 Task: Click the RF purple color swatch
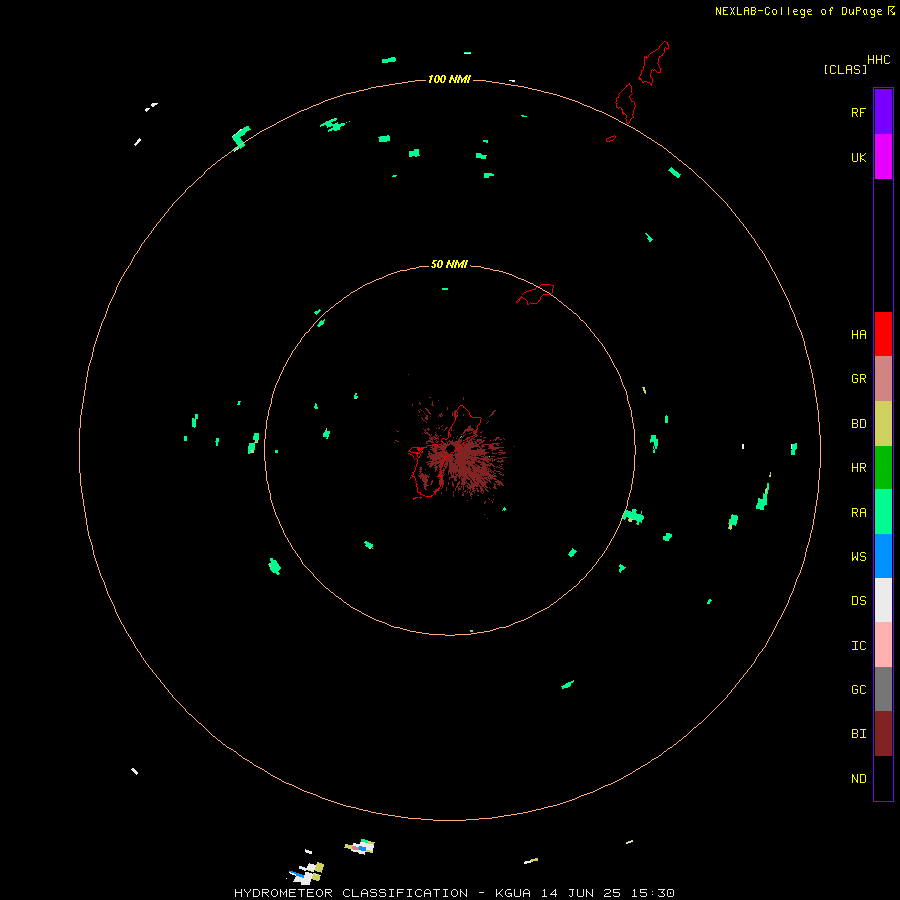[883, 111]
